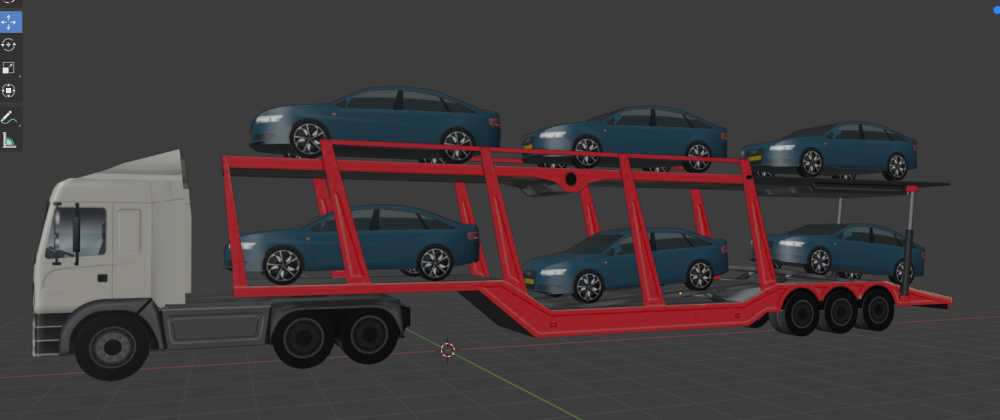This screenshot has height=420, width=1000.
Task: Click the truck's front wheel
Action: point(106,345)
